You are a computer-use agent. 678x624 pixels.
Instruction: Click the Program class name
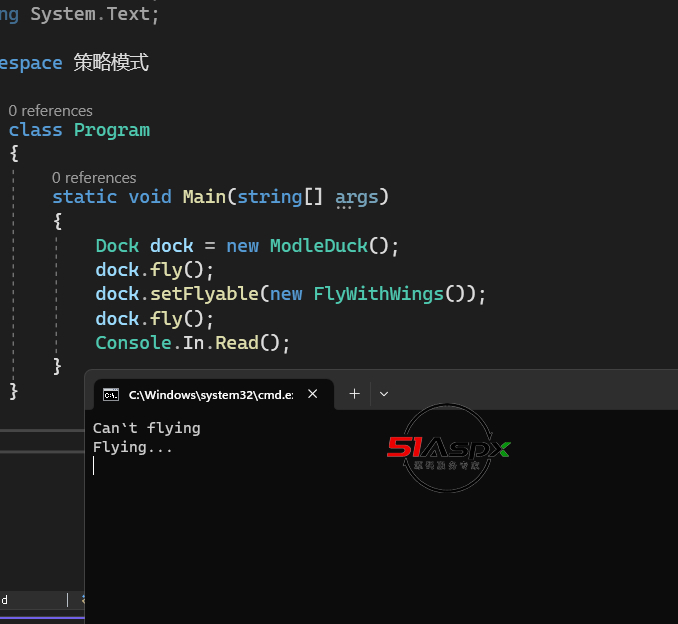click(111, 130)
